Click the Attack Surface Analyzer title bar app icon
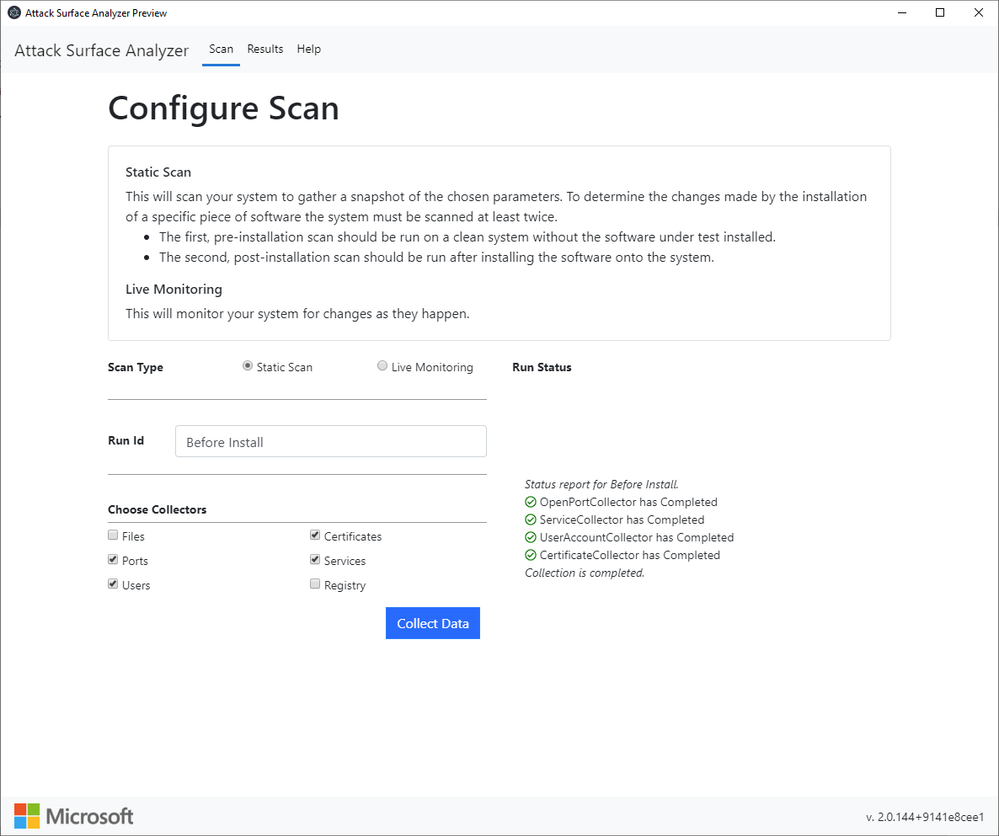999x836 pixels. click(x=13, y=13)
